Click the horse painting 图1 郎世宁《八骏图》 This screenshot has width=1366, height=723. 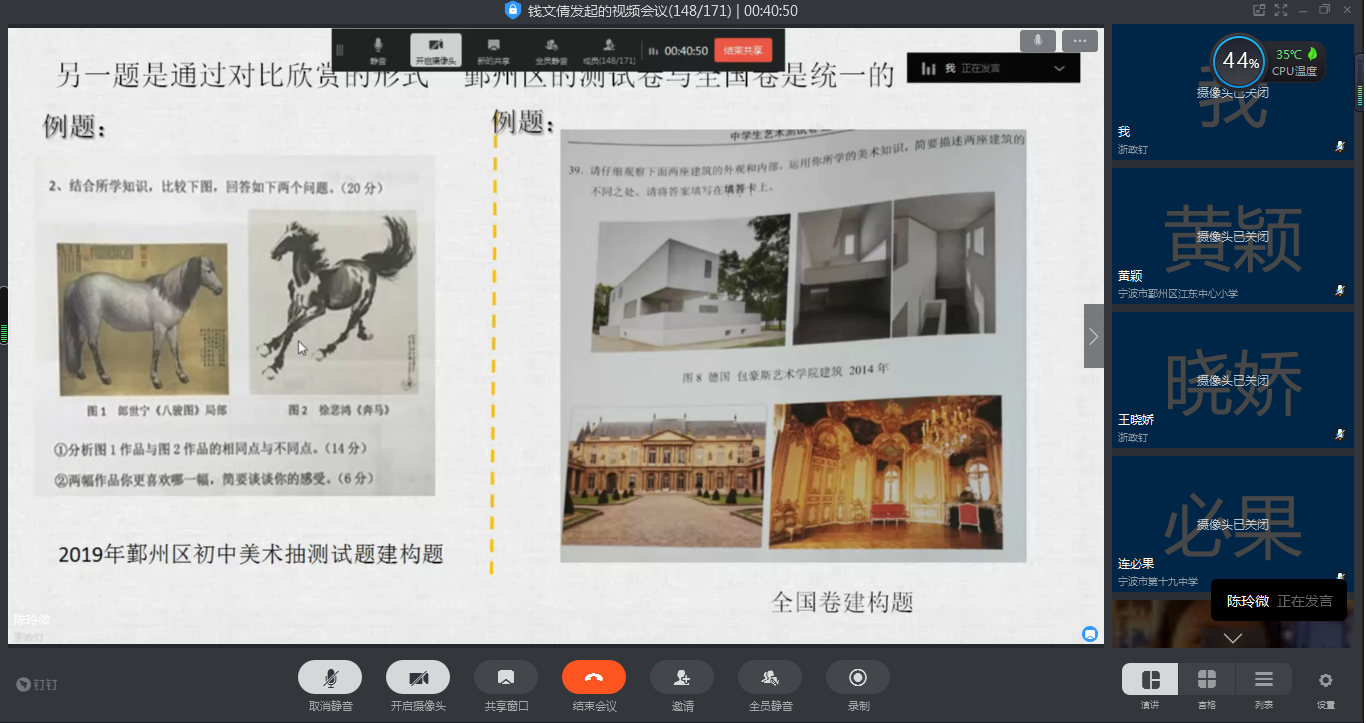[x=141, y=320]
